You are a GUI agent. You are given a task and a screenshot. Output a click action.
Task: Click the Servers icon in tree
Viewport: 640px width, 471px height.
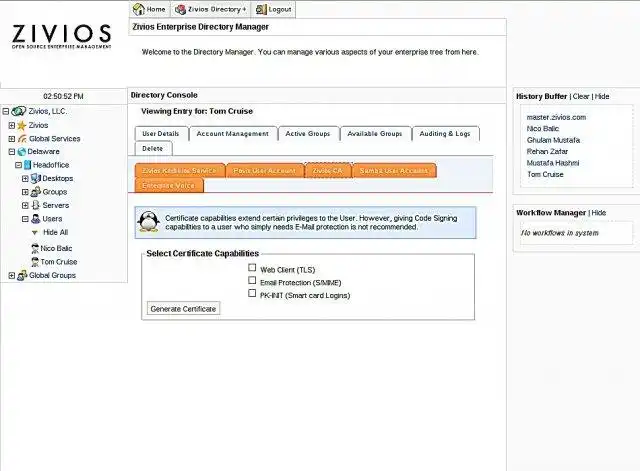click(36, 205)
